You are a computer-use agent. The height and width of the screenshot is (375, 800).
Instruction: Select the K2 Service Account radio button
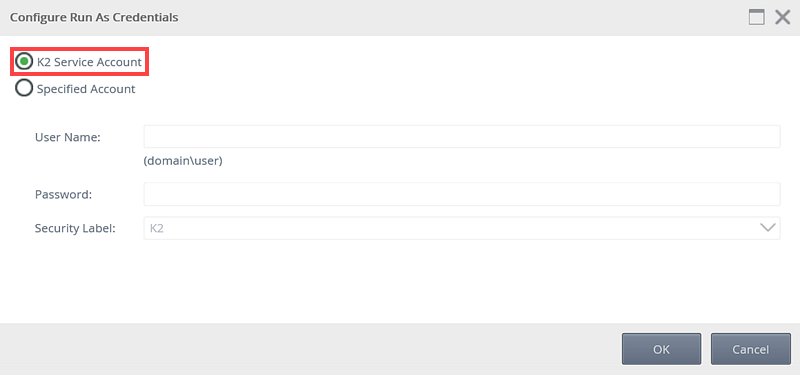click(23, 62)
